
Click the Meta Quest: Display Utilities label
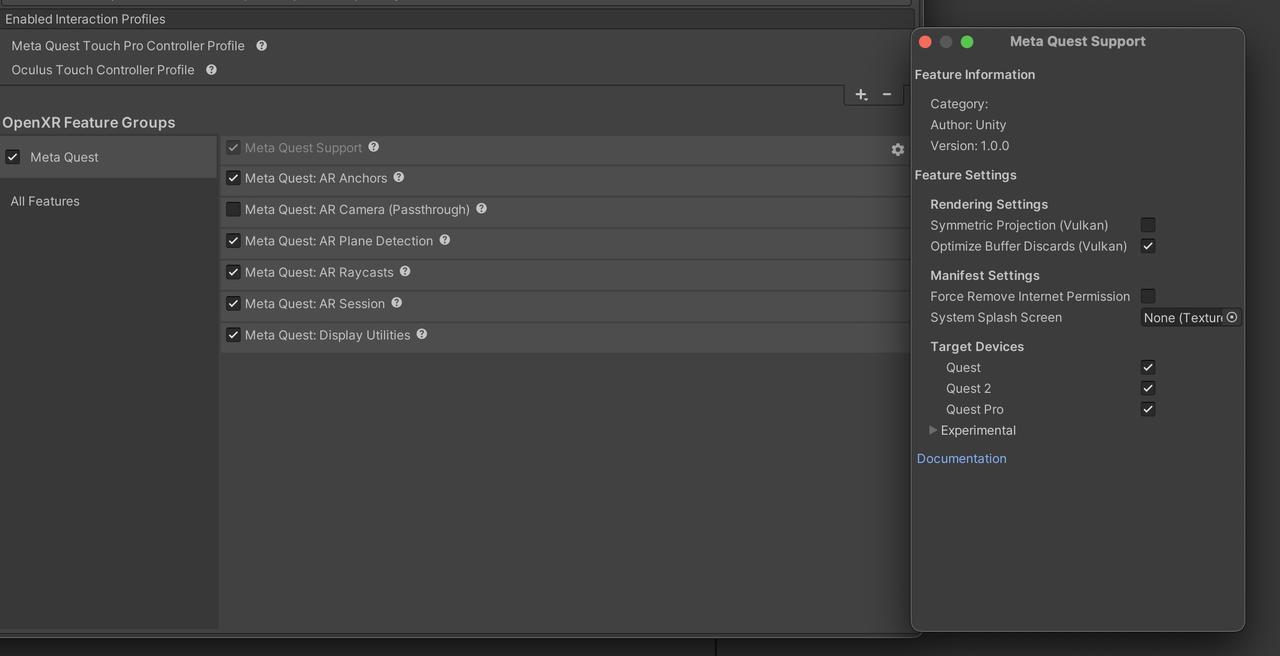(x=328, y=335)
